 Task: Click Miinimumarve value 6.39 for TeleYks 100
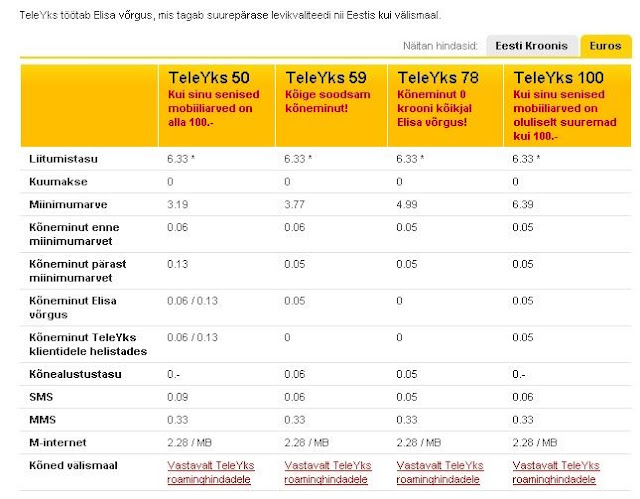(x=523, y=204)
